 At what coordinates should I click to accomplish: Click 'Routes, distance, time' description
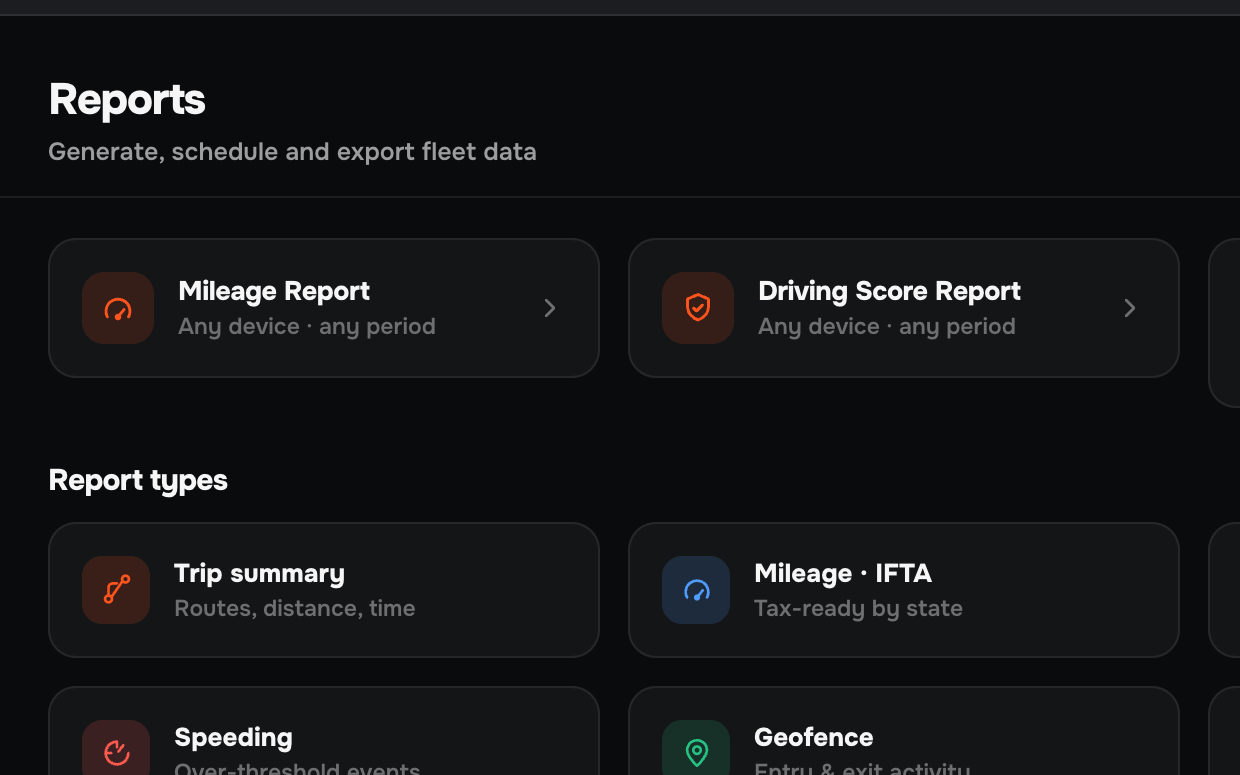[x=295, y=608]
